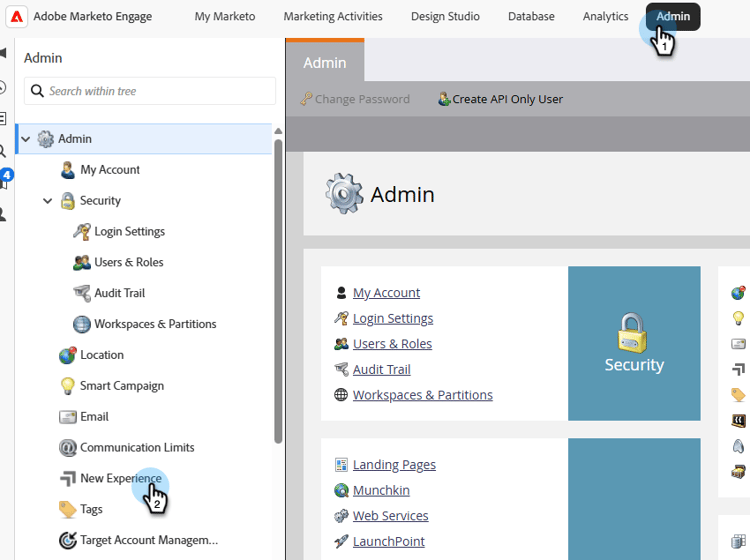The image size is (750, 560).
Task: Select the Security node label in the tree
Action: click(100, 201)
